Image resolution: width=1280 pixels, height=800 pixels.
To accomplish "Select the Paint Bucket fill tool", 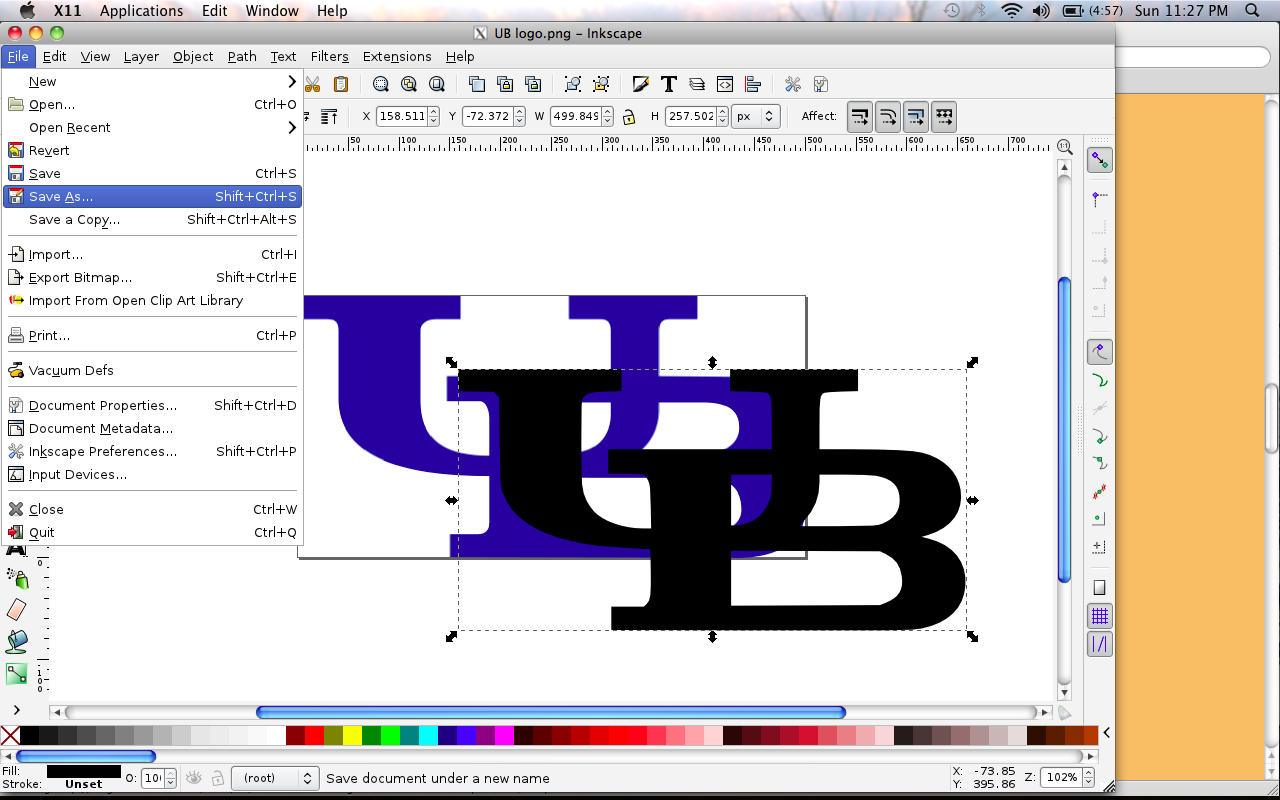I will tap(17, 641).
